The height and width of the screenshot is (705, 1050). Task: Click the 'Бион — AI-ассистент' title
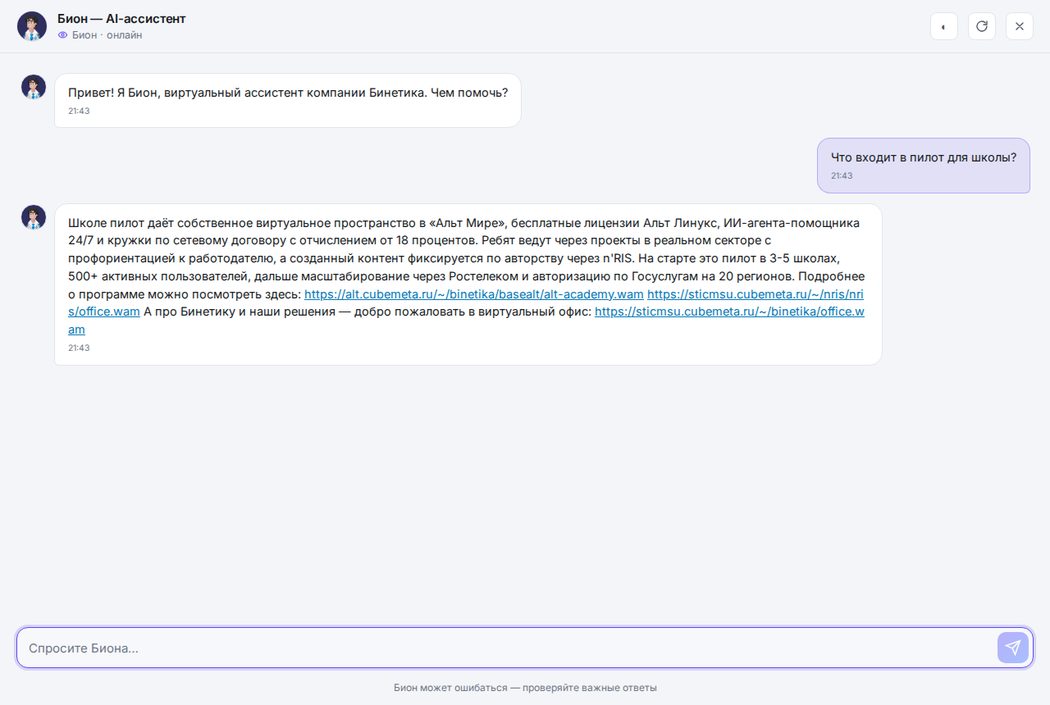click(121, 19)
